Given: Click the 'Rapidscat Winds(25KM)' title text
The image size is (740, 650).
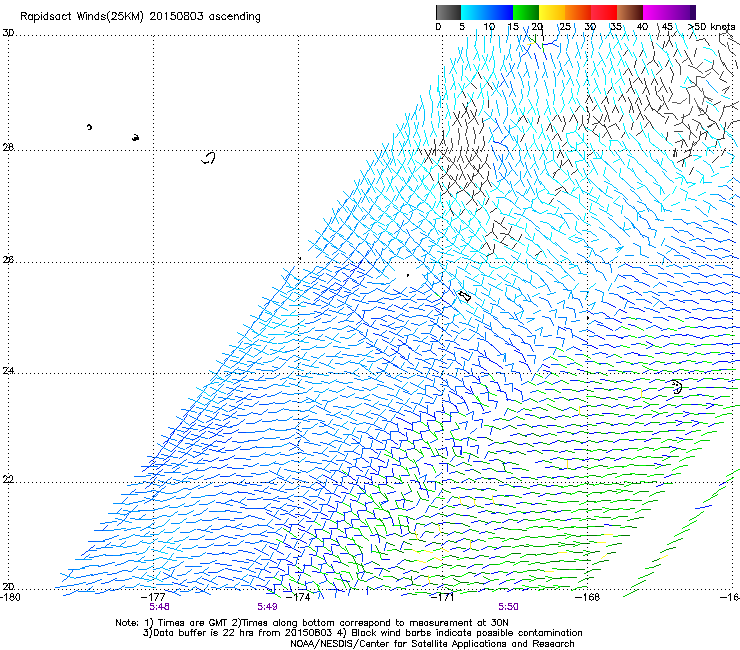Looking at the screenshot, I should 82,17.
